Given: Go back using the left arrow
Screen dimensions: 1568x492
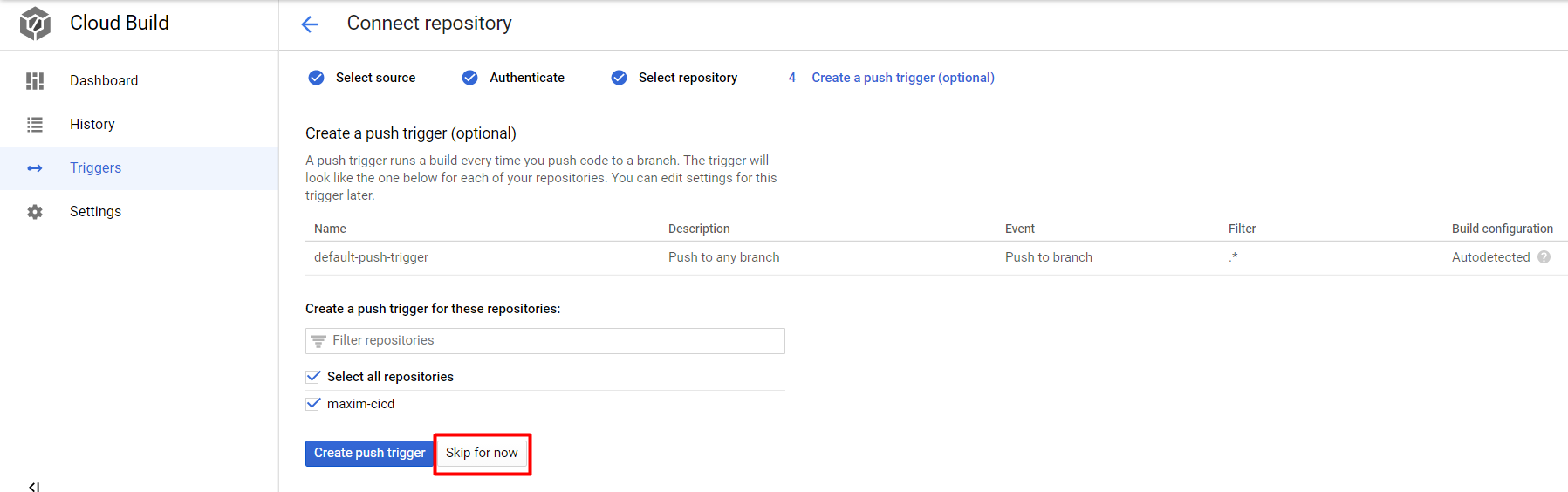Looking at the screenshot, I should (310, 24).
